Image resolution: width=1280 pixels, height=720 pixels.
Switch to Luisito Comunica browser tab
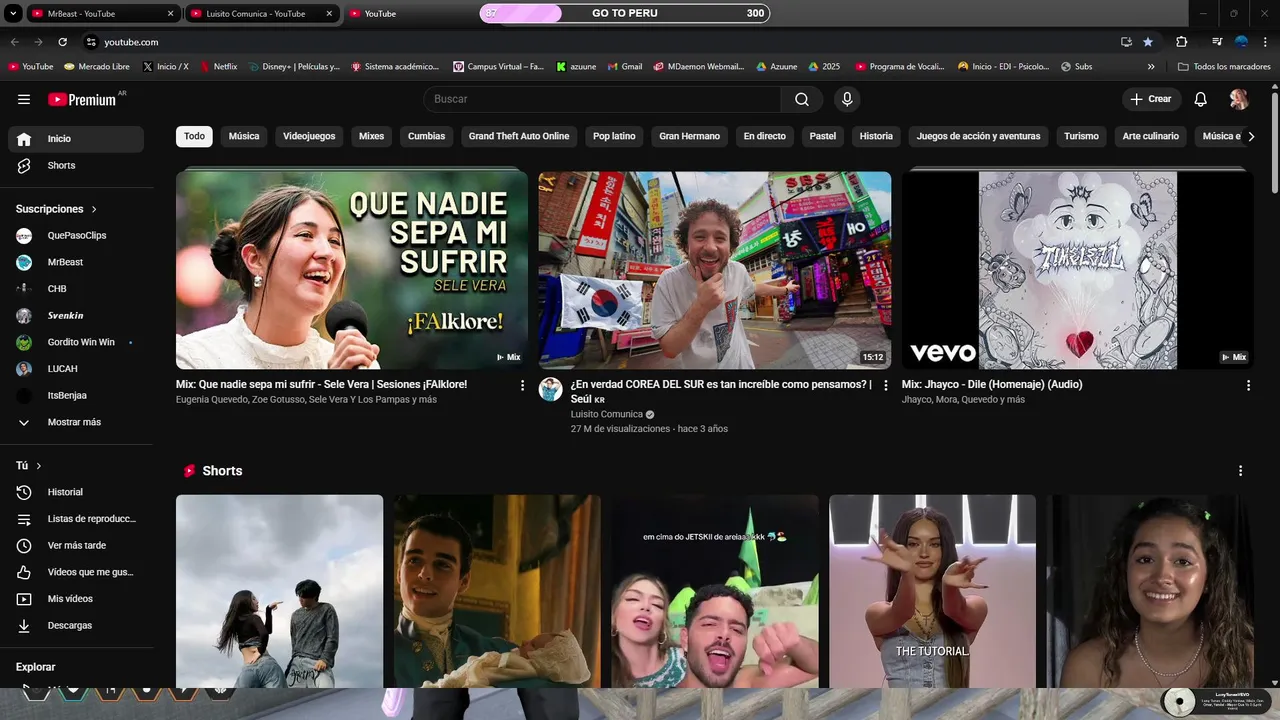260,14
